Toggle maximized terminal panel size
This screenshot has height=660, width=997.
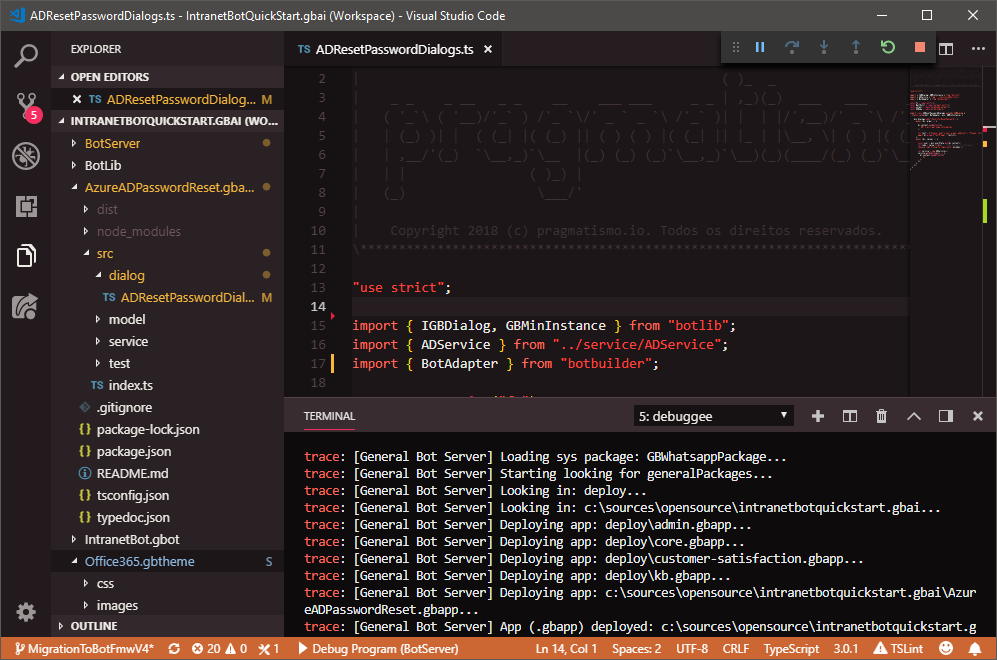[x=913, y=416]
